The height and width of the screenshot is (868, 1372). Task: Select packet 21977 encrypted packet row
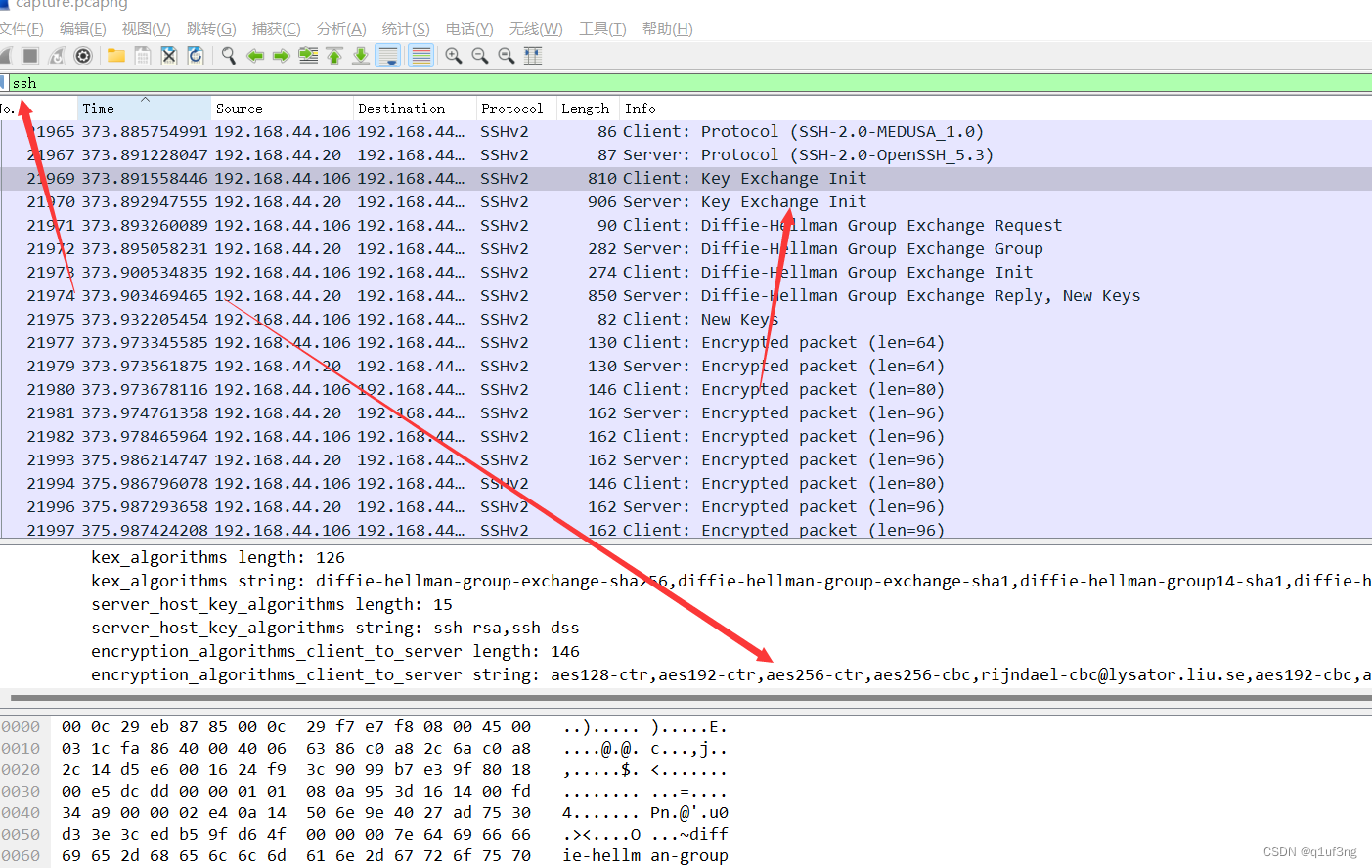[x=686, y=342]
